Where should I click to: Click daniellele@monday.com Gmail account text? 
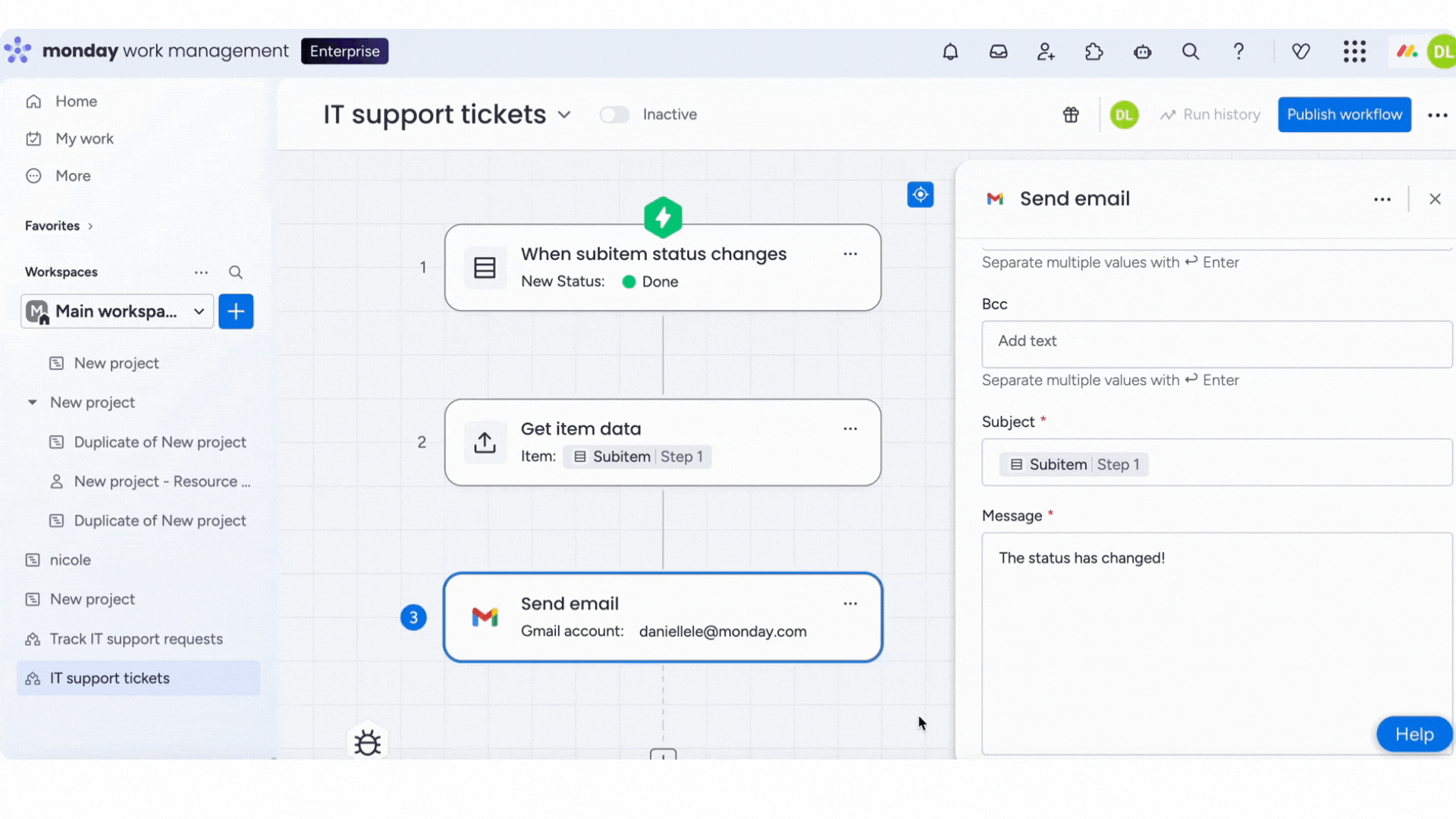(723, 632)
